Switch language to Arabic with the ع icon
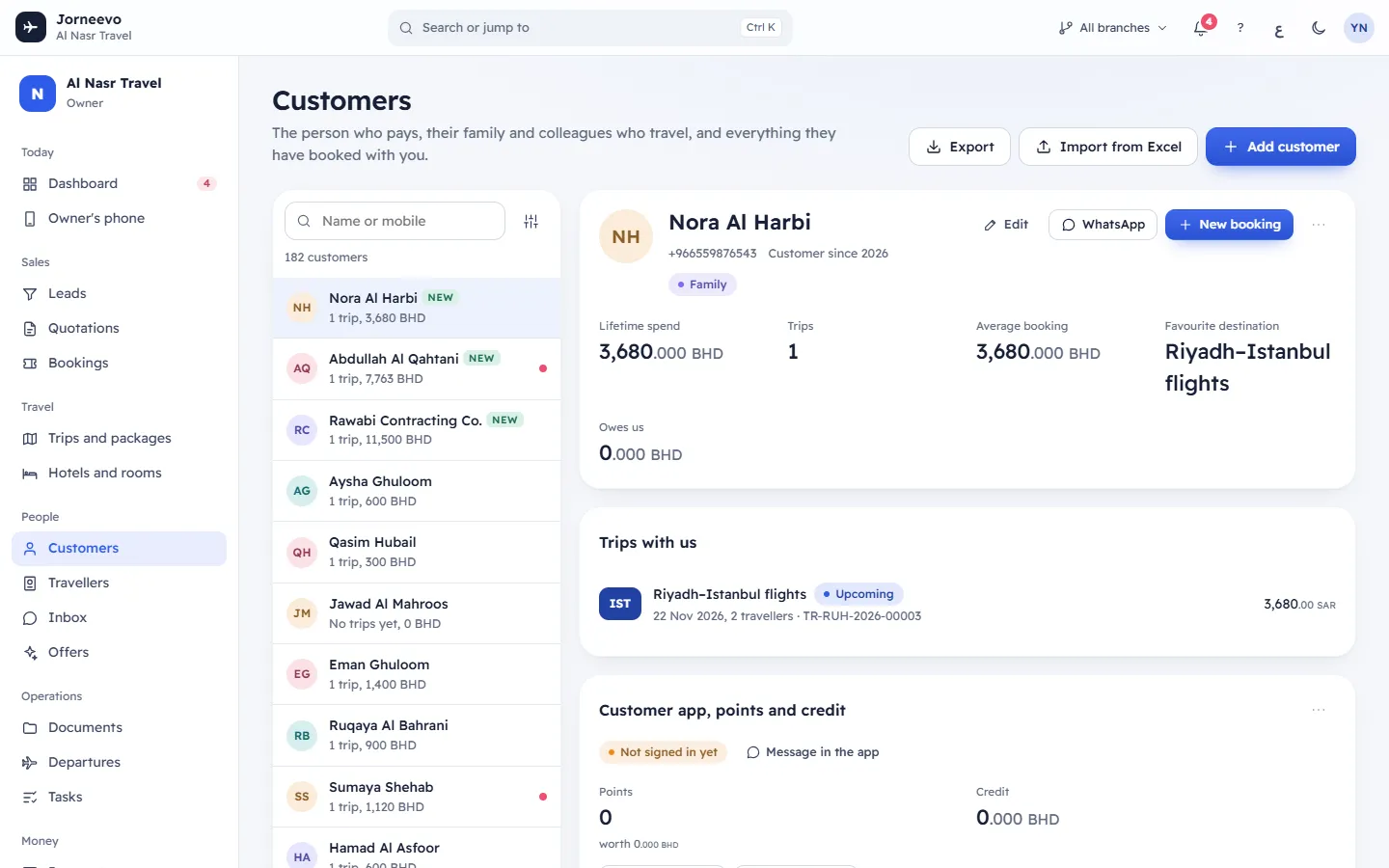Screen dimensions: 1389x868 tap(1279, 28)
